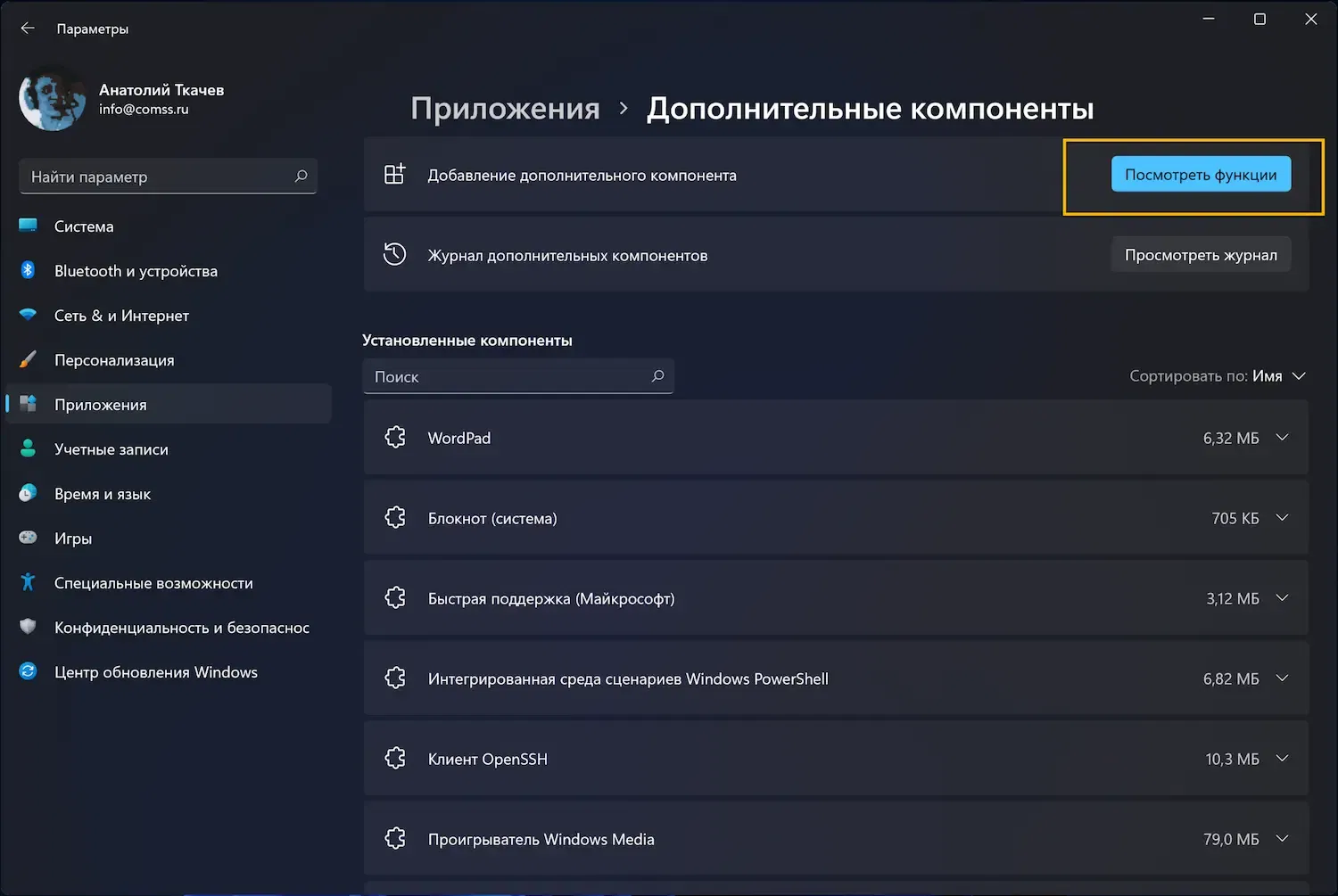Click the Время и язык clock icon
This screenshot has width=1338, height=896.
29,493
